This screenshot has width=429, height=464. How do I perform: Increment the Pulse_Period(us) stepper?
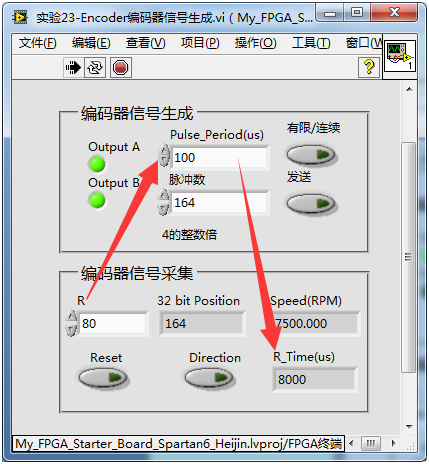coord(164,151)
